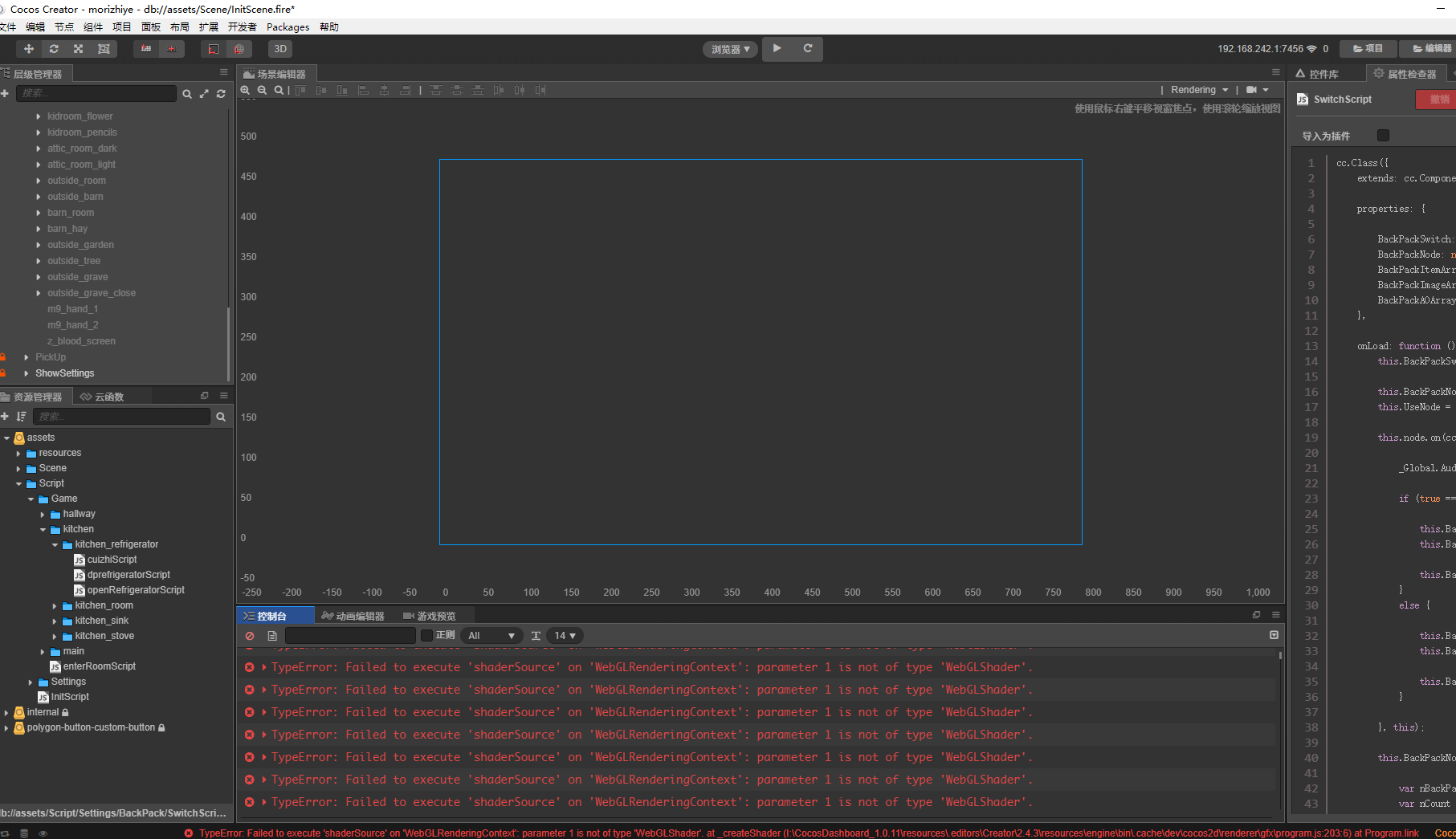Viewport: 1456px width, 839px height.
Task: Refresh the hierarchy panel
Action: (x=221, y=94)
